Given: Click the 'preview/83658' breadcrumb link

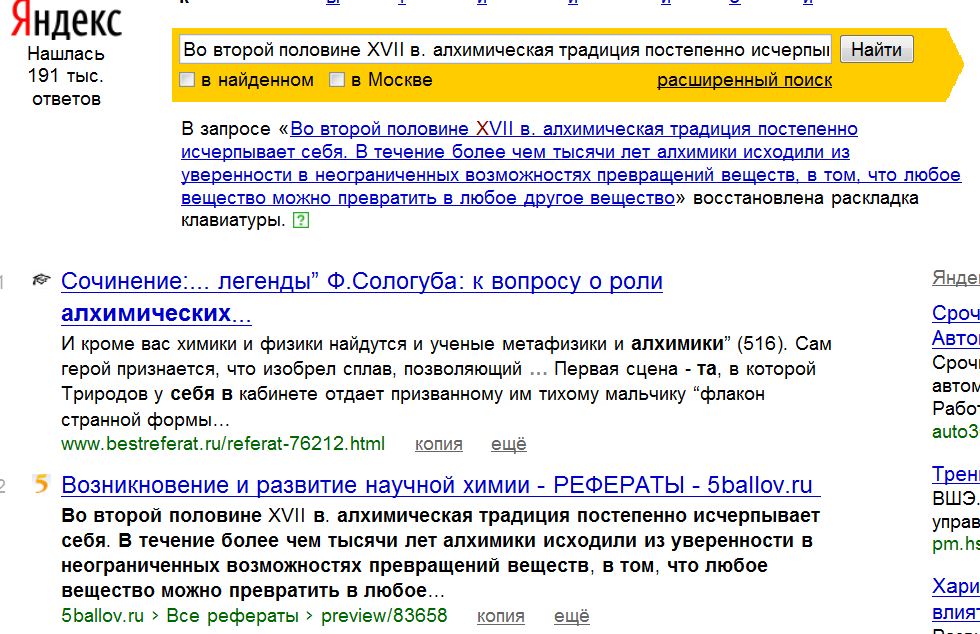Looking at the screenshot, I should [384, 616].
